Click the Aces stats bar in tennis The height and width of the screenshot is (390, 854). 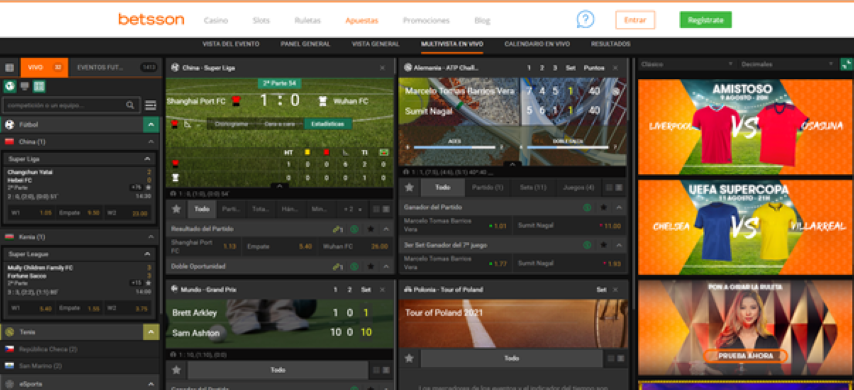pos(454,147)
